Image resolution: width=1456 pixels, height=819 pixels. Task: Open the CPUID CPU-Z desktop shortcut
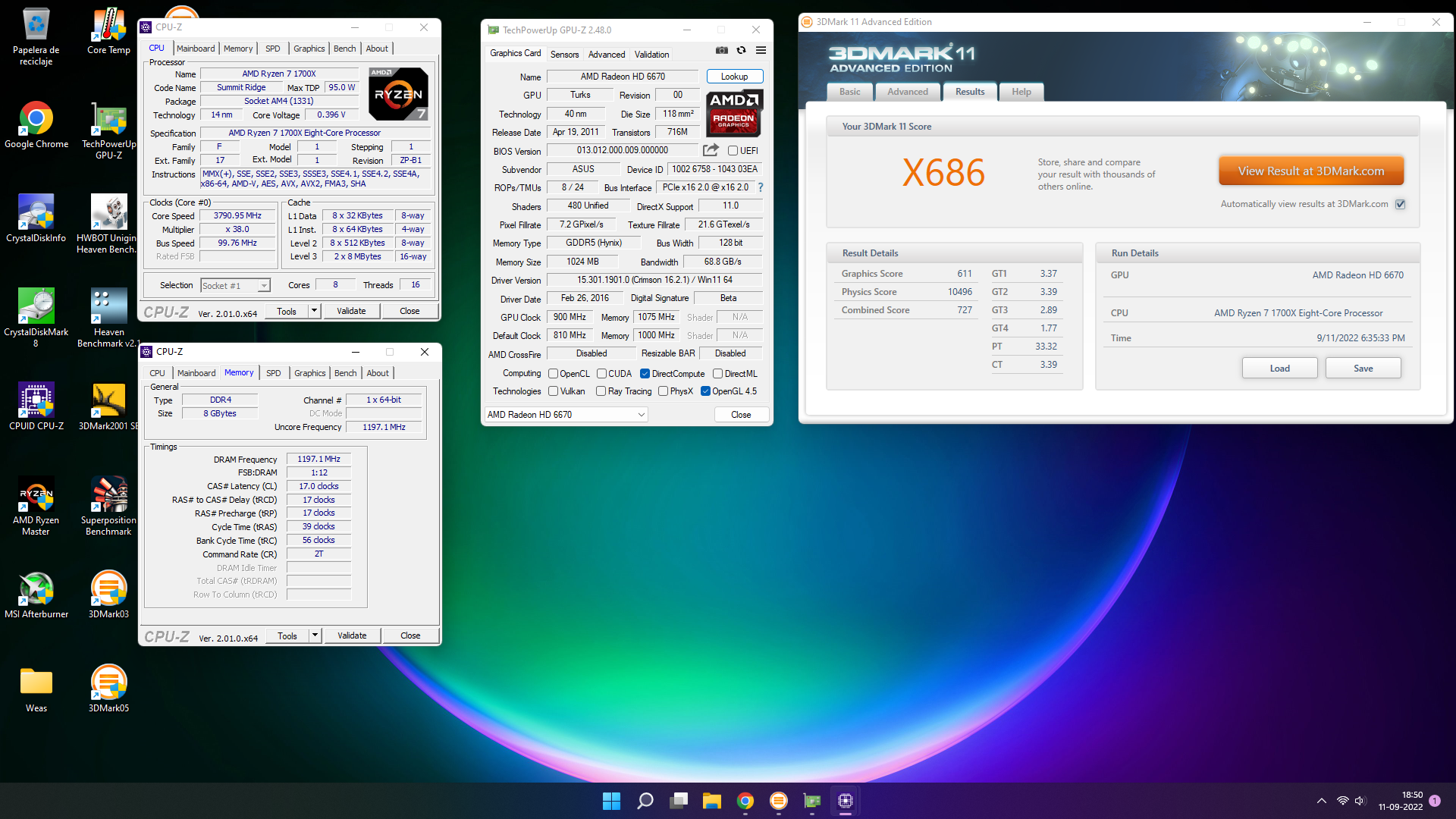tap(36, 408)
